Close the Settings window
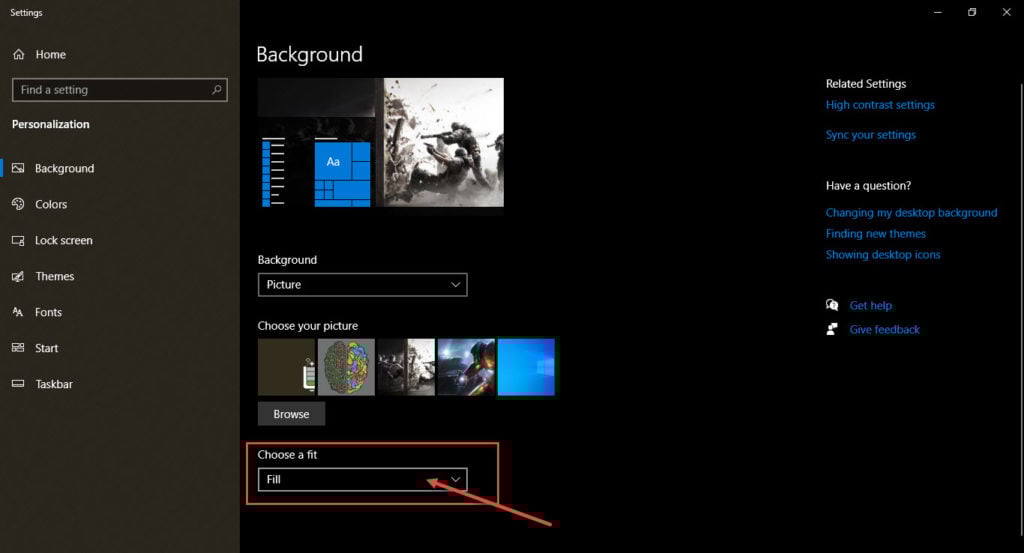This screenshot has height=553, width=1024. pos(1006,12)
